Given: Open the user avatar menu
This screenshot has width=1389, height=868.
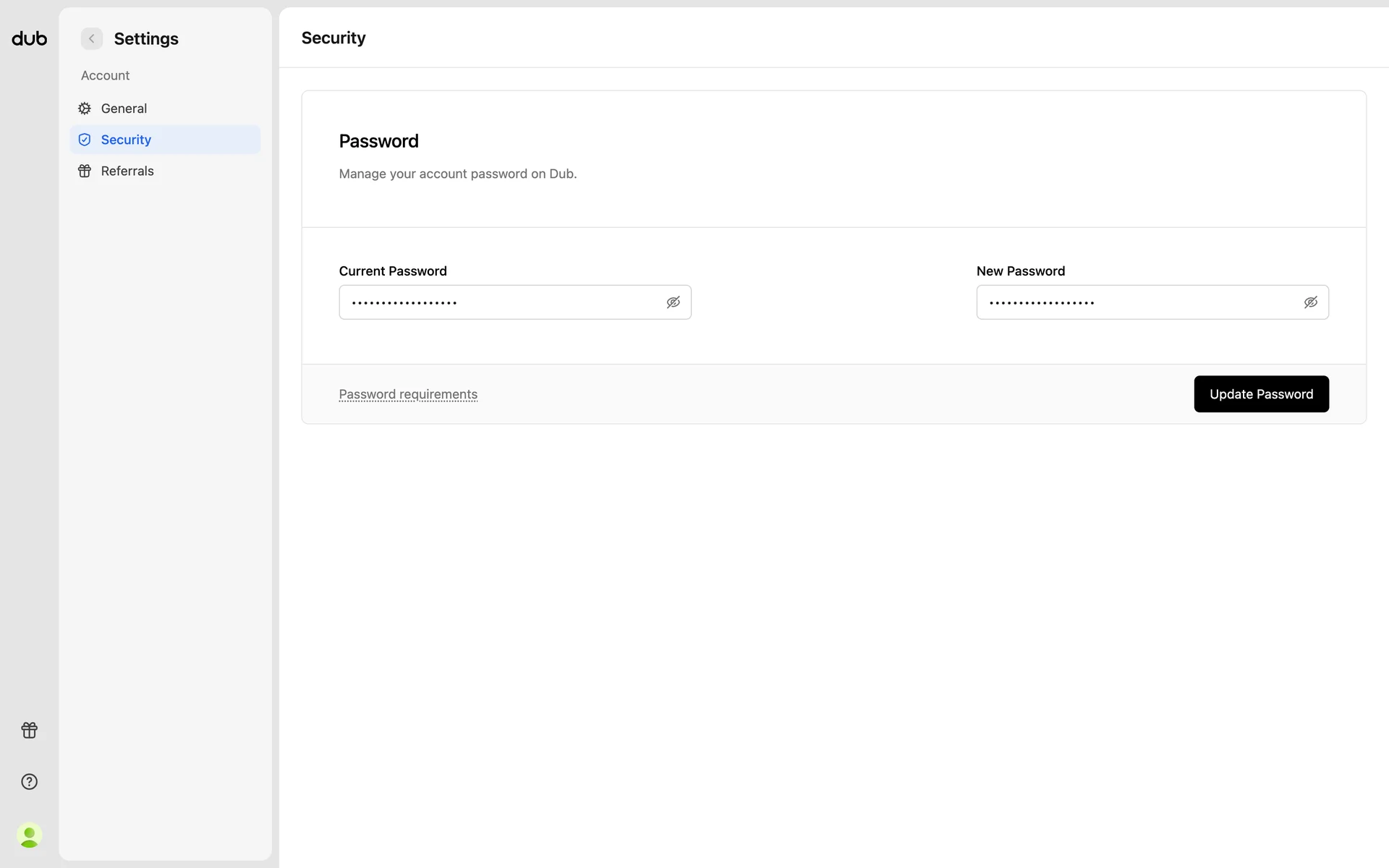Looking at the screenshot, I should [x=29, y=835].
